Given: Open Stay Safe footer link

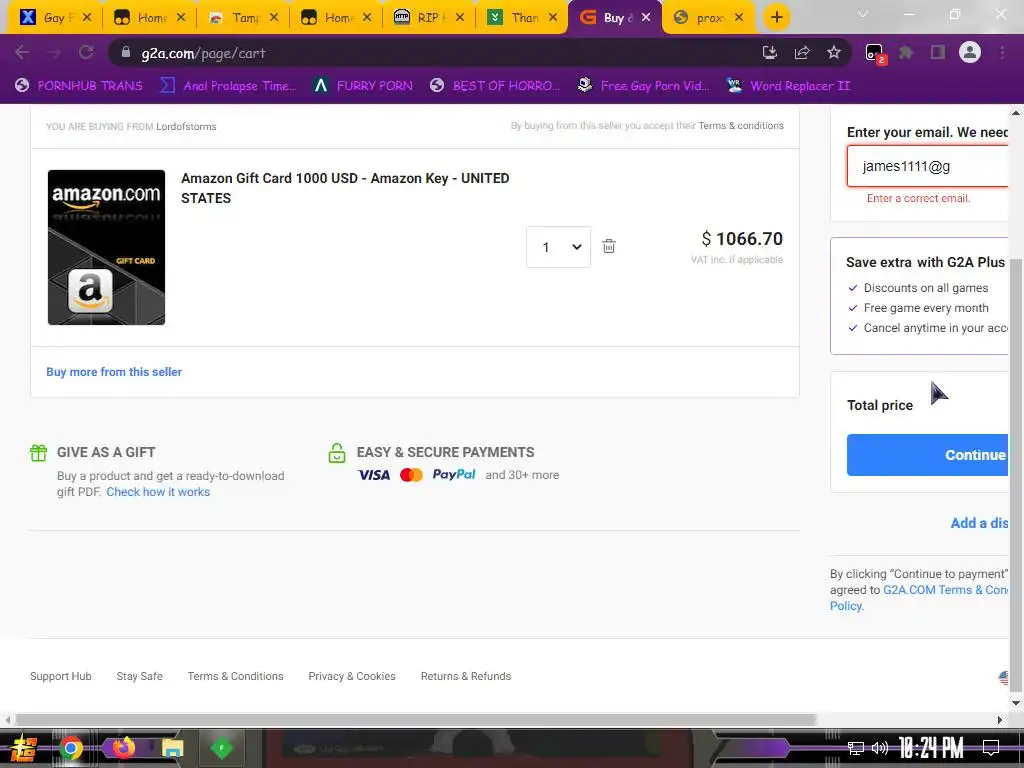Looking at the screenshot, I should click(x=139, y=677).
